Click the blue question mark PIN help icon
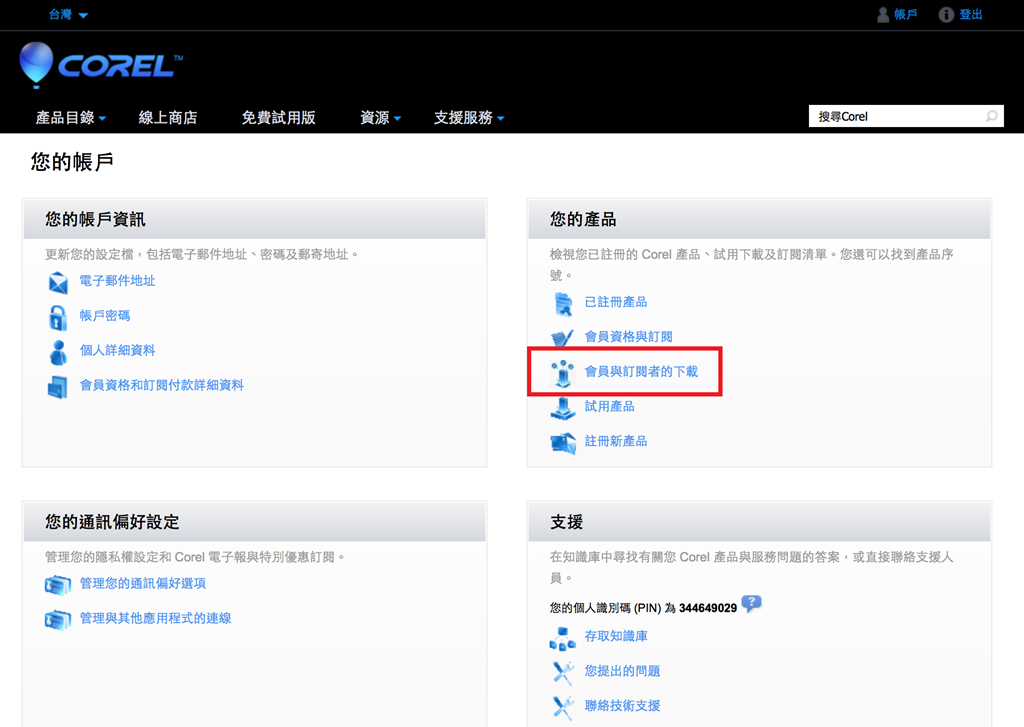 [752, 603]
